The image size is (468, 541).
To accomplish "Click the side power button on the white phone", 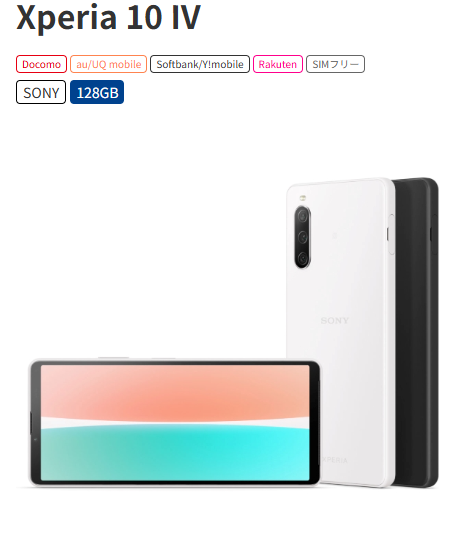I will coord(391,235).
